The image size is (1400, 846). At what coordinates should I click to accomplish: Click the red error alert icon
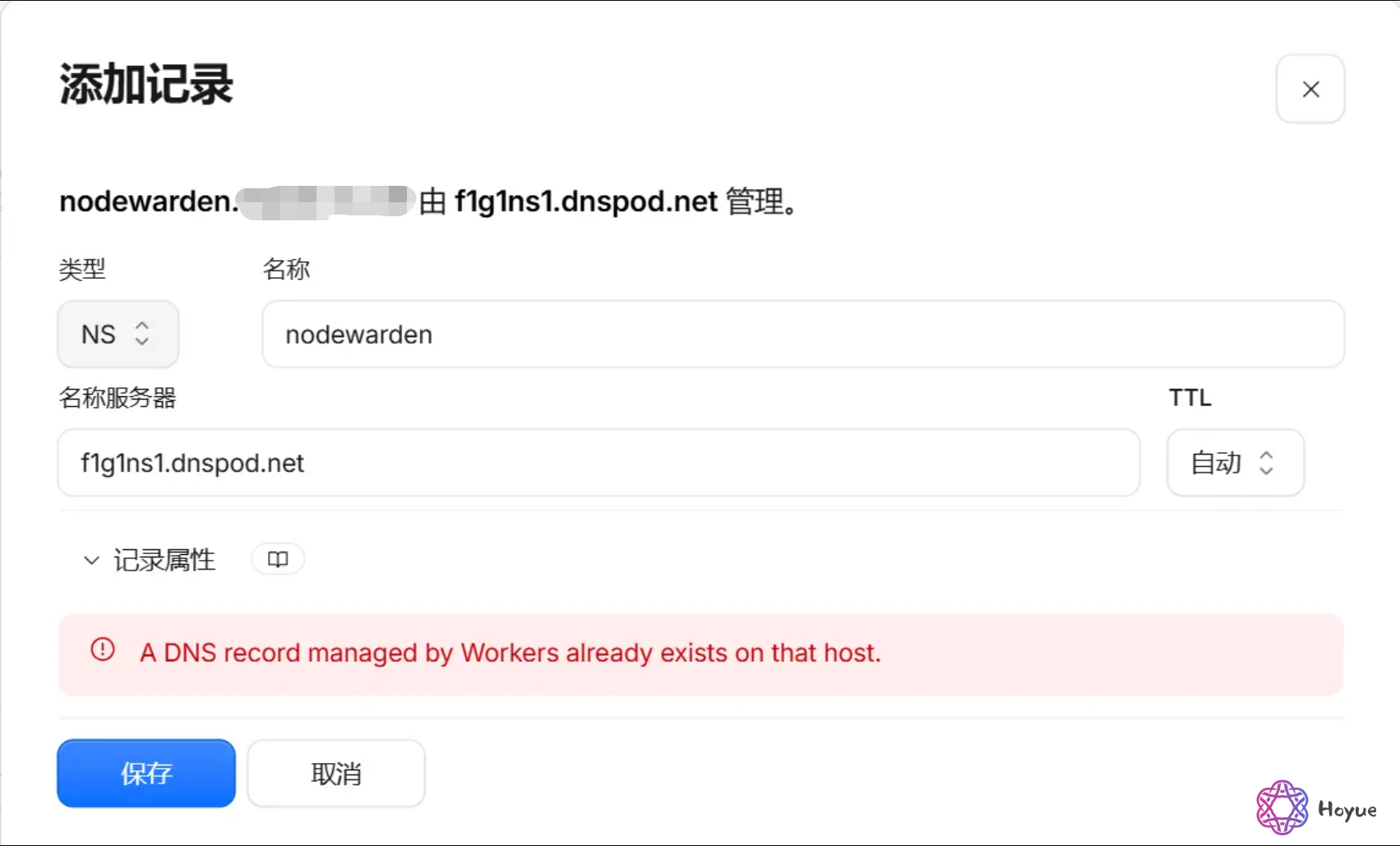coord(103,650)
